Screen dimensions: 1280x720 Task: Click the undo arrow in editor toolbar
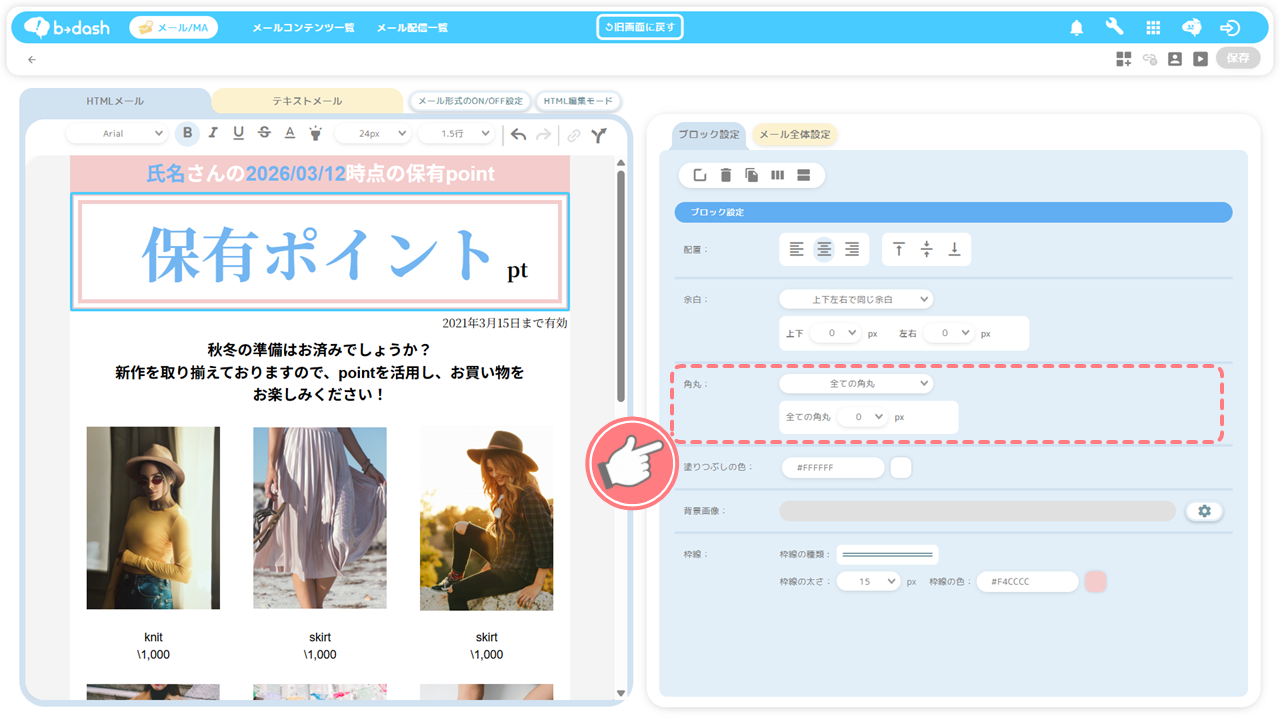click(x=518, y=134)
